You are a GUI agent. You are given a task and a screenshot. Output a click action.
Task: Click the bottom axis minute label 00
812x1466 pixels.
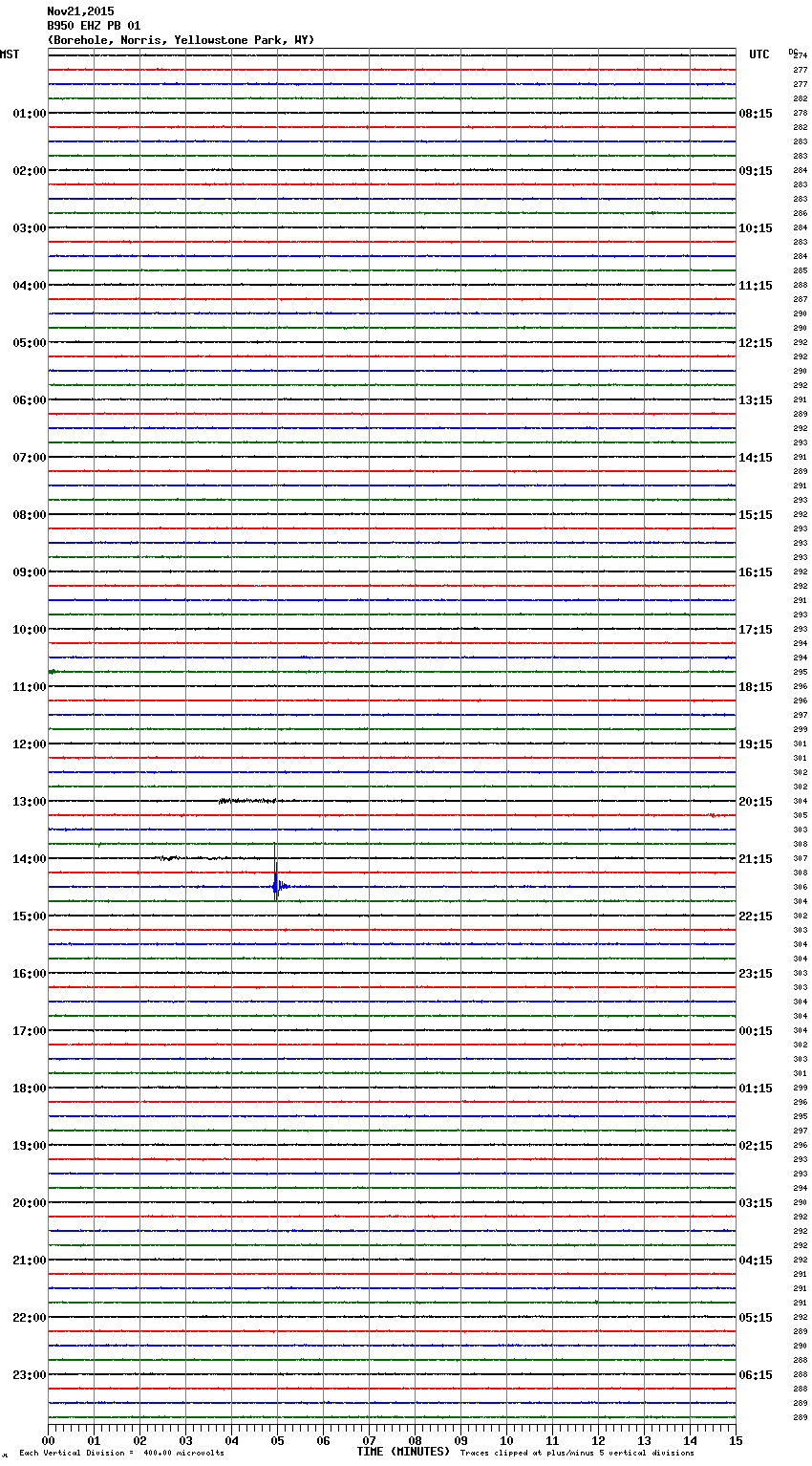click(48, 1440)
